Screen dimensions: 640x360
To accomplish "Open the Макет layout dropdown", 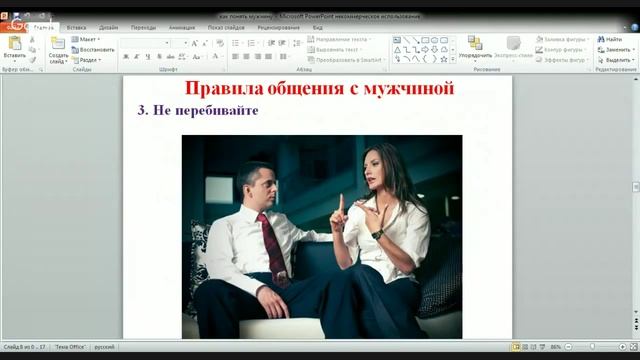I will (x=86, y=40).
